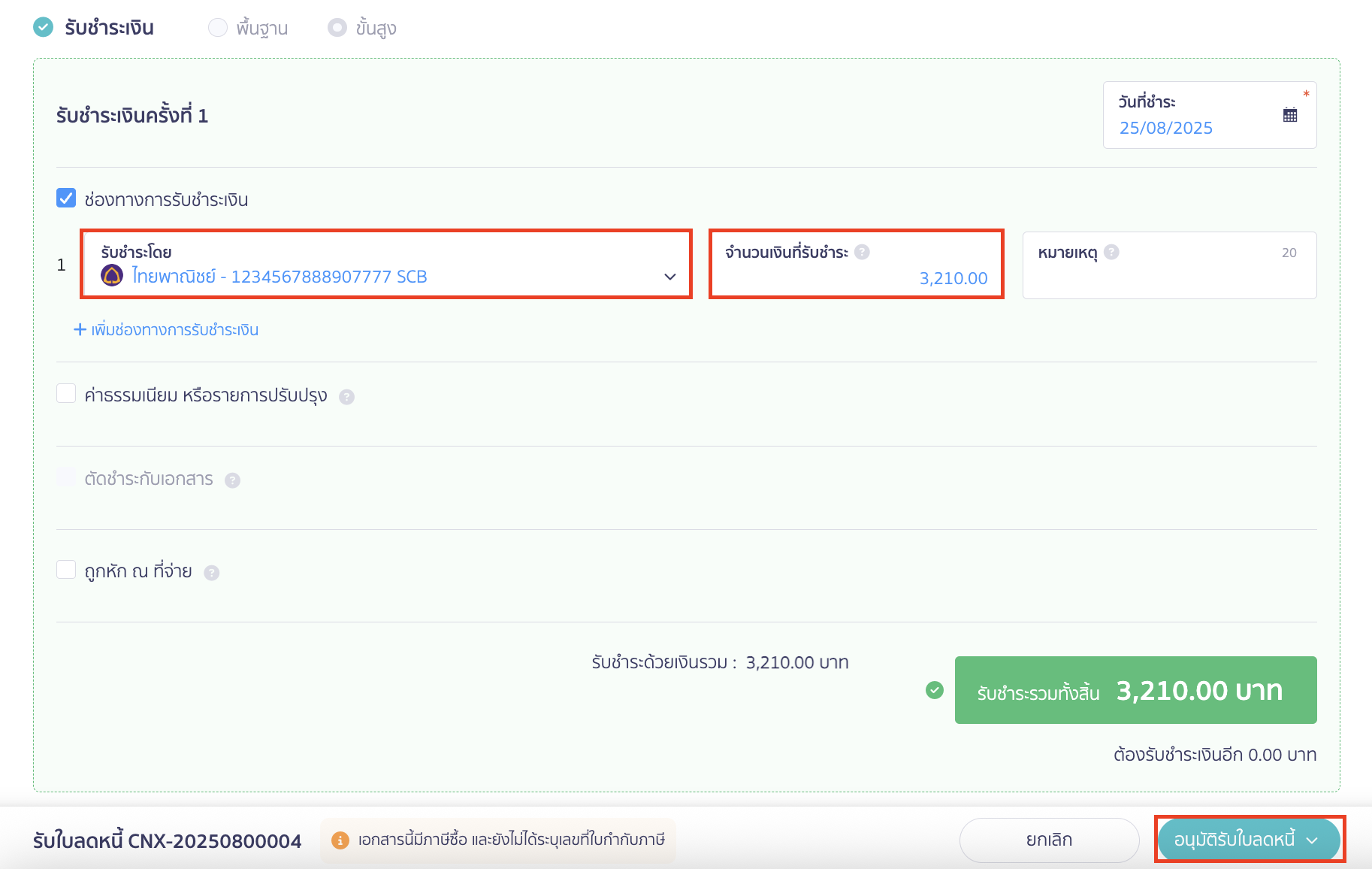The image size is (1372, 869).
Task: Expand รับชำระโดย bank account dropdown
Action: click(x=669, y=277)
